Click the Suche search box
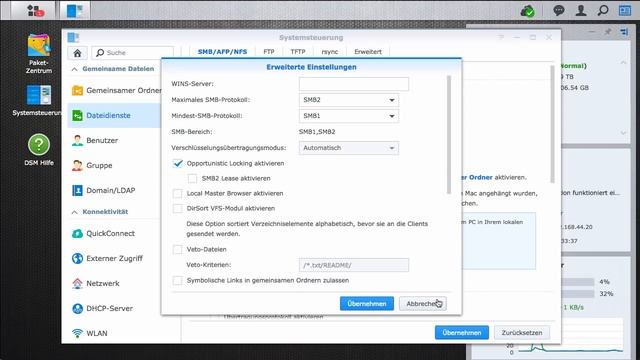The width and height of the screenshot is (640, 360). [133, 53]
